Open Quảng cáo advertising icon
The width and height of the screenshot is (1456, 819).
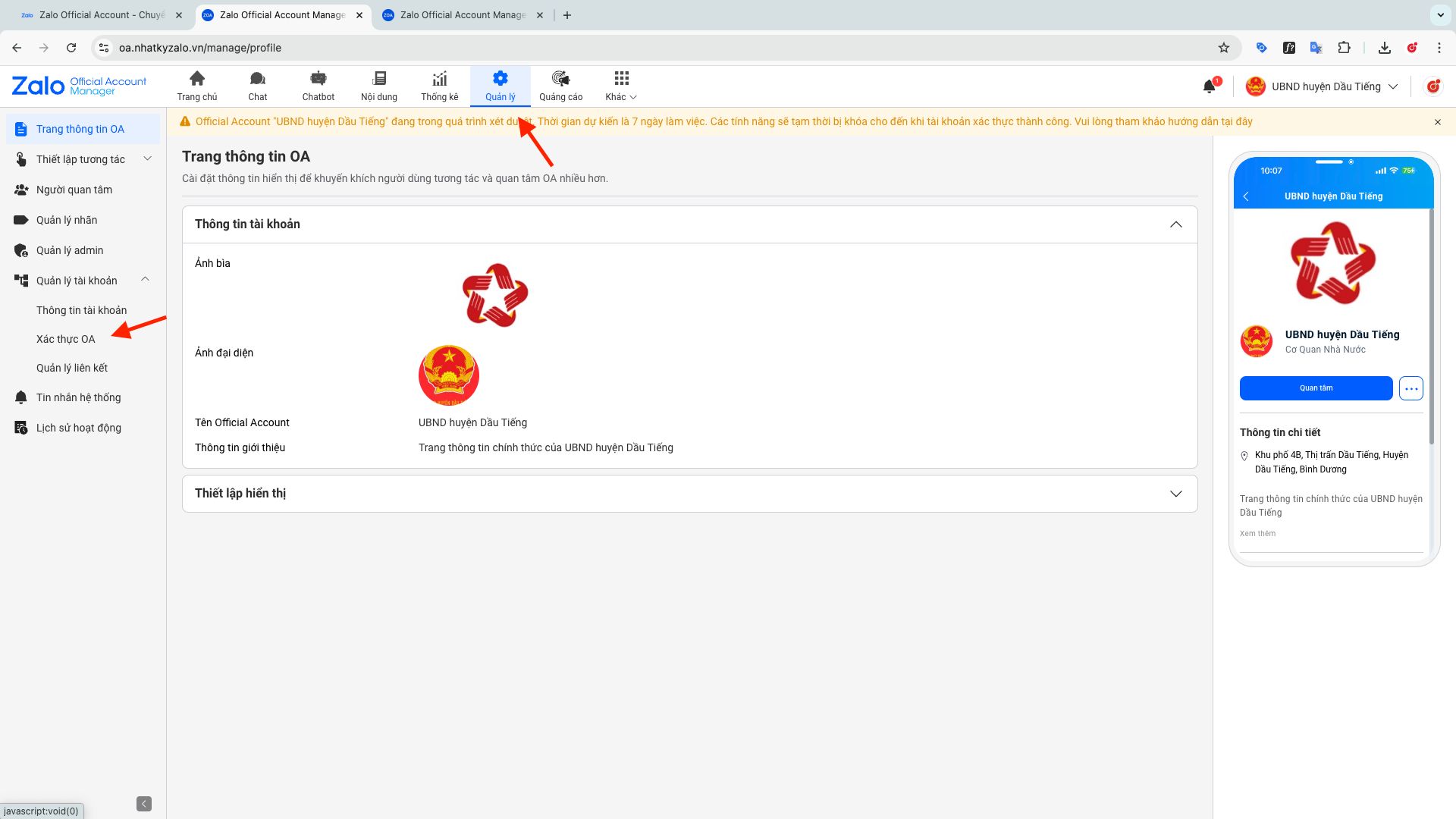tap(561, 85)
